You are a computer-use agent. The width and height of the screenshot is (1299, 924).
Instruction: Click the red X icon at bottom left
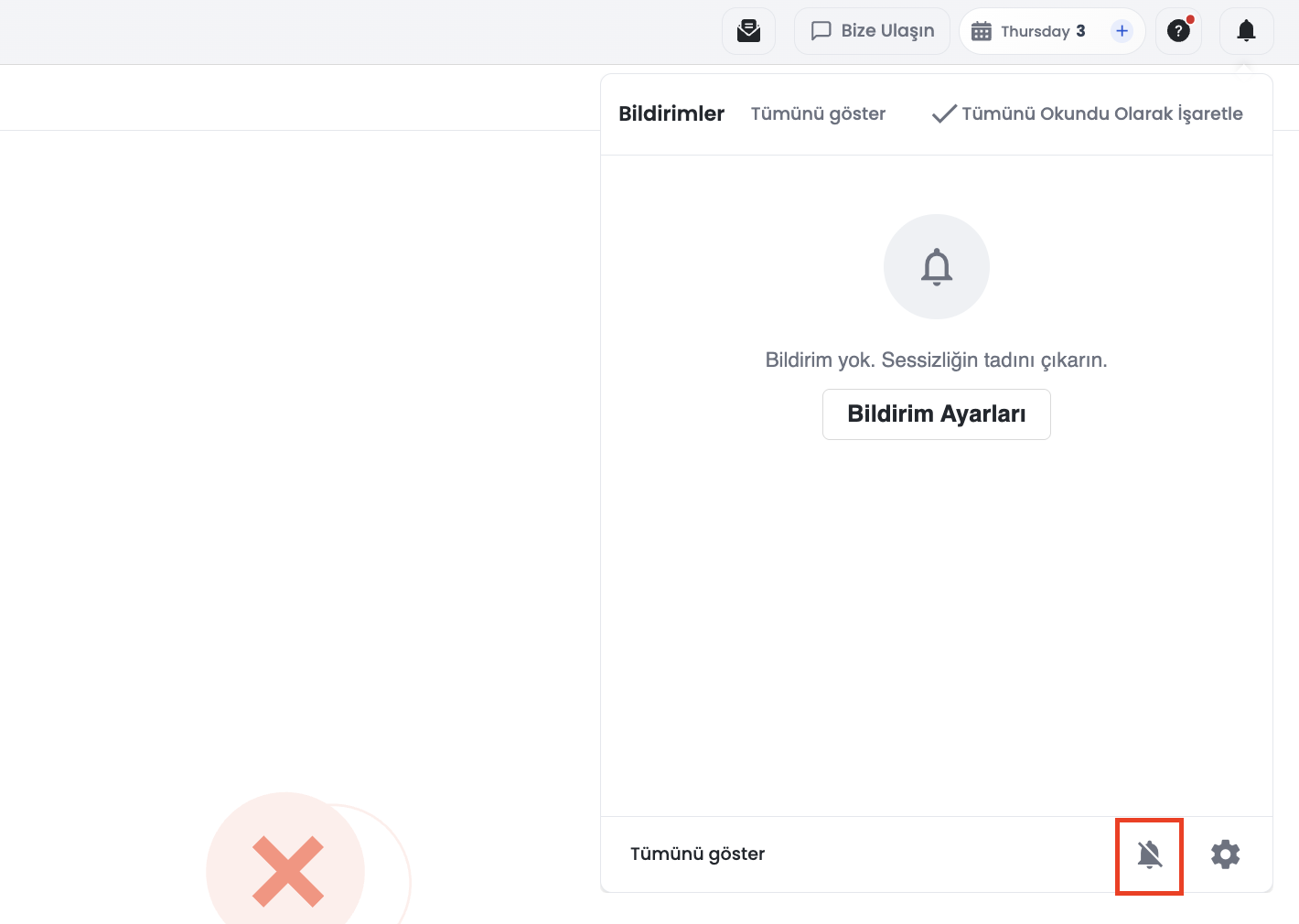pyautogui.click(x=288, y=871)
